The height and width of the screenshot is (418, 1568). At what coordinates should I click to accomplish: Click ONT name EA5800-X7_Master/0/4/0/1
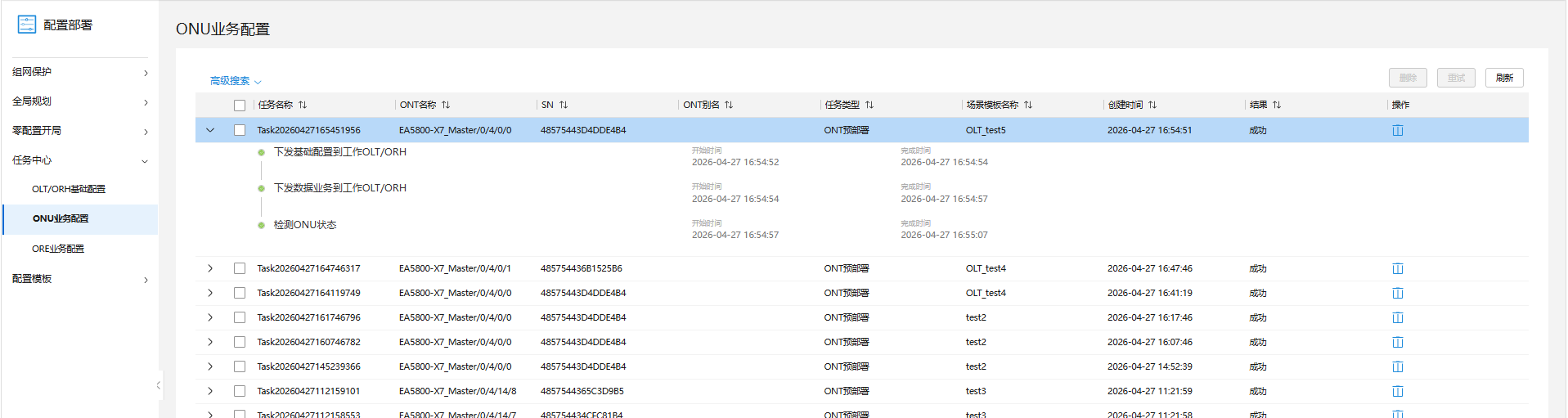(455, 268)
